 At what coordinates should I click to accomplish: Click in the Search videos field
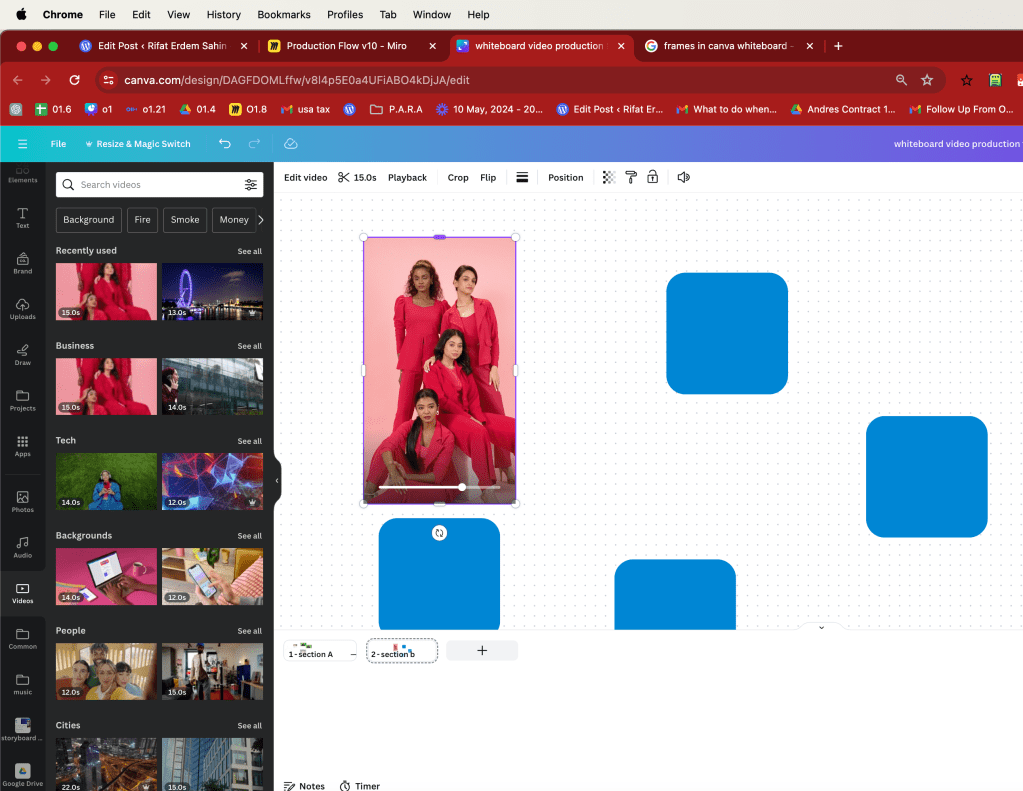pos(159,185)
